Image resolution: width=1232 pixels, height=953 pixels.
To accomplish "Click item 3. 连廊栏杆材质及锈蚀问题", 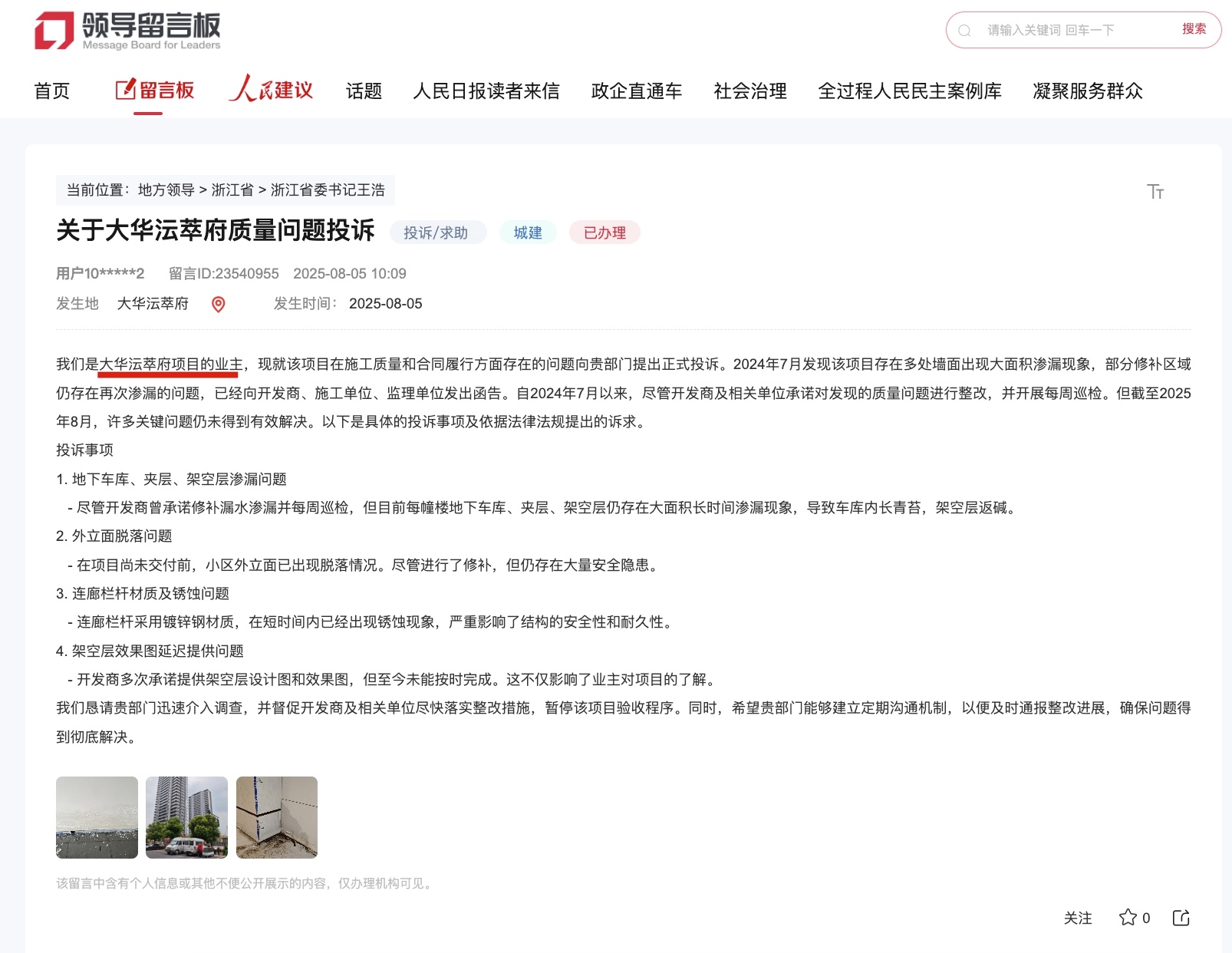I will click(x=143, y=594).
